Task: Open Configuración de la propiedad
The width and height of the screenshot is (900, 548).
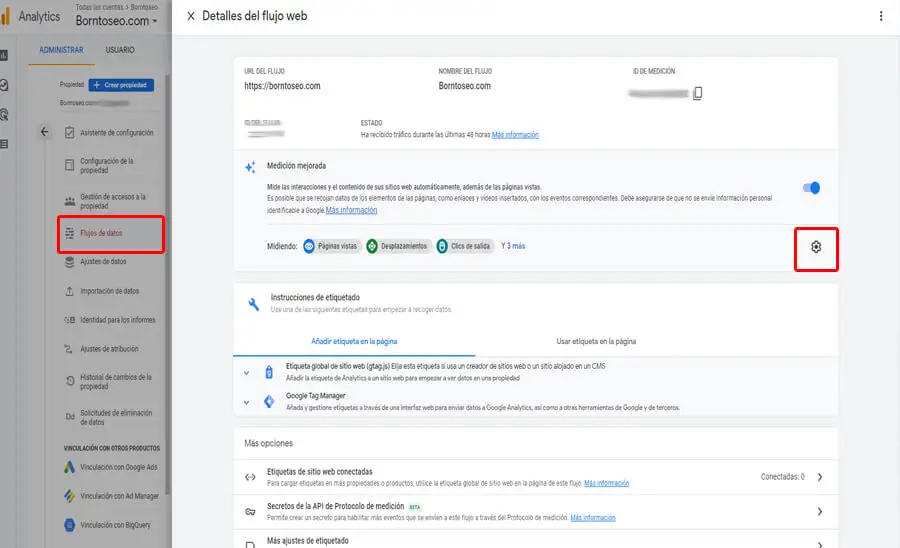Action: 109,165
